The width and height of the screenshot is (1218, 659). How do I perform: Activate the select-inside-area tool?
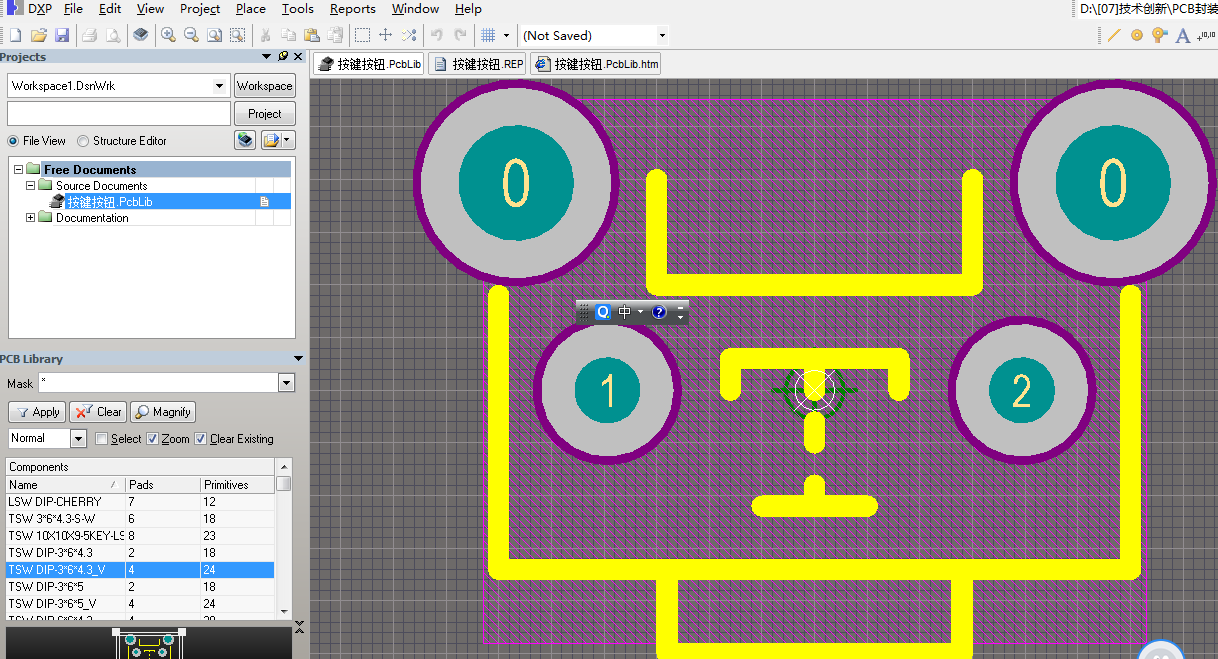[x=362, y=35]
